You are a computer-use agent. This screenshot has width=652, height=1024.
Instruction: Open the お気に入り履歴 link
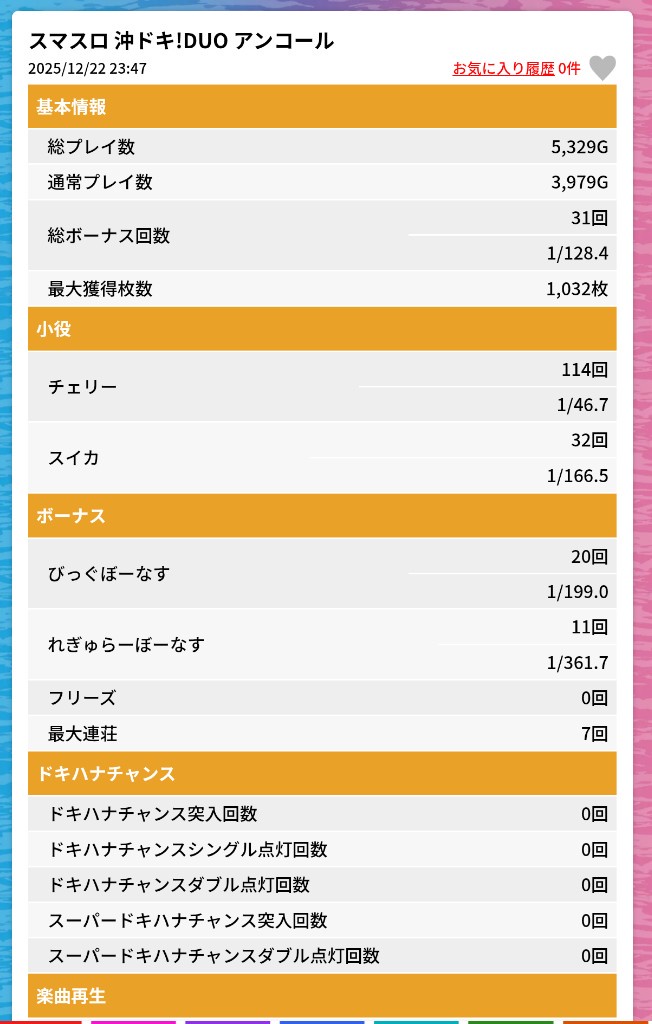coord(503,69)
